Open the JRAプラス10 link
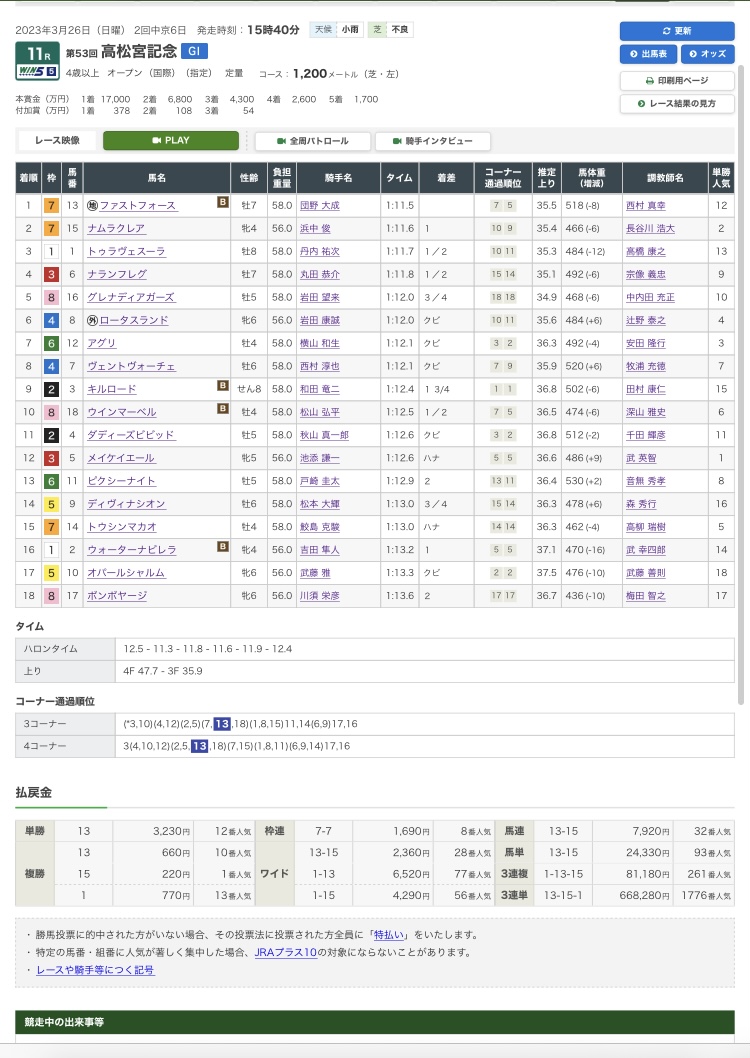750x1058 pixels. (287, 952)
